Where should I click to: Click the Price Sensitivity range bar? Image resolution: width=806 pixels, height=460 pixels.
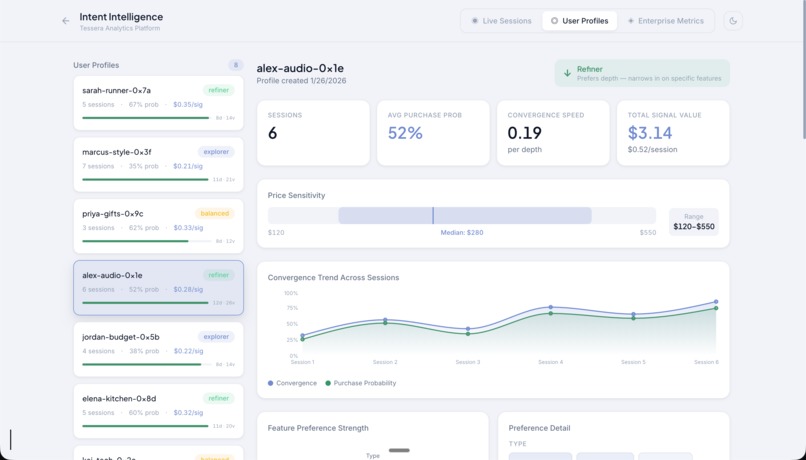462,216
